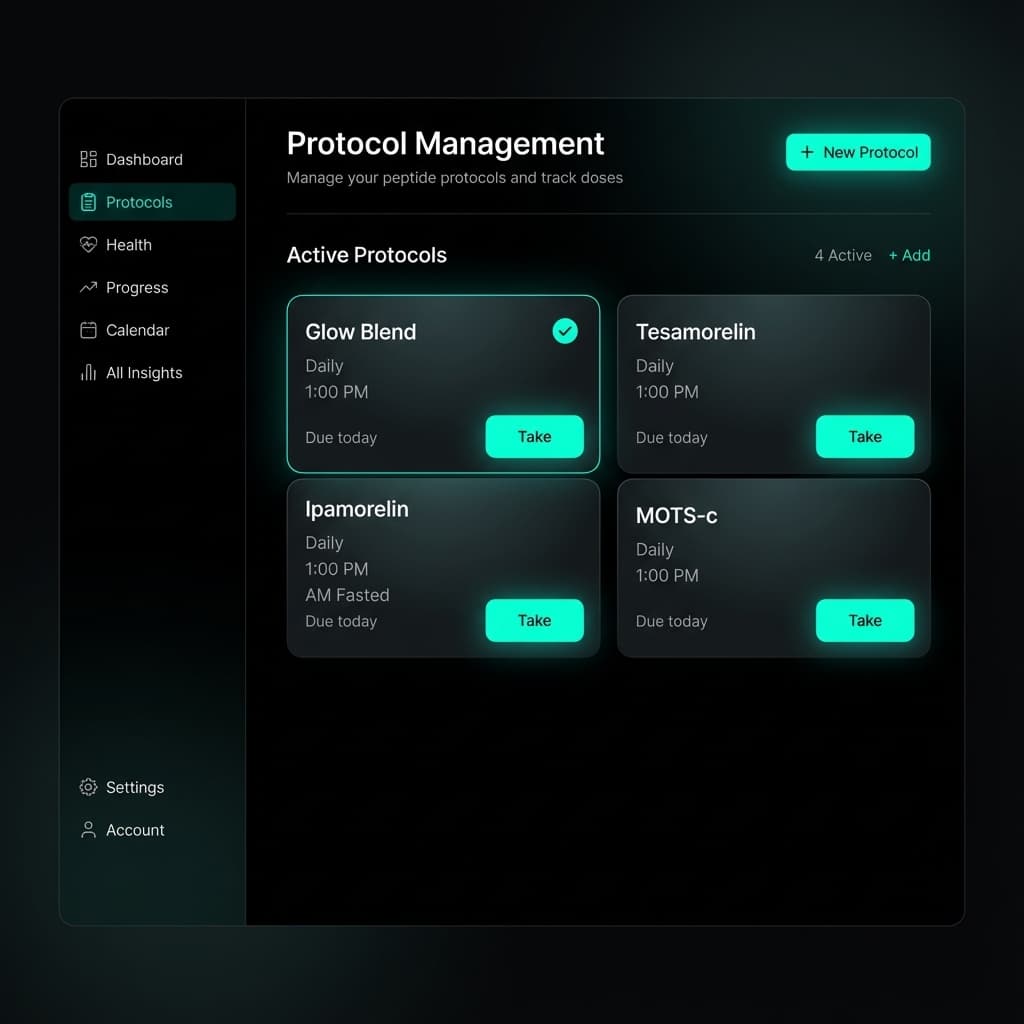Image resolution: width=1024 pixels, height=1024 pixels.
Task: Toggle the Glow Blend checkmark
Action: coord(565,331)
